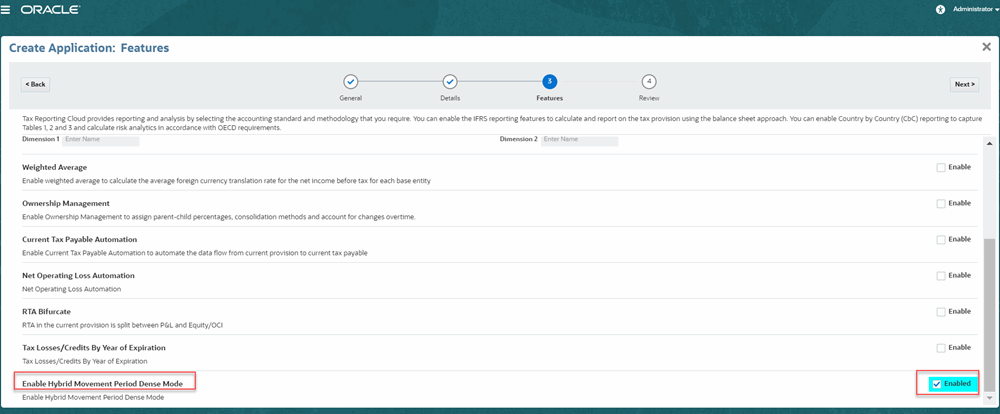Proceed with the Next button

(964, 84)
